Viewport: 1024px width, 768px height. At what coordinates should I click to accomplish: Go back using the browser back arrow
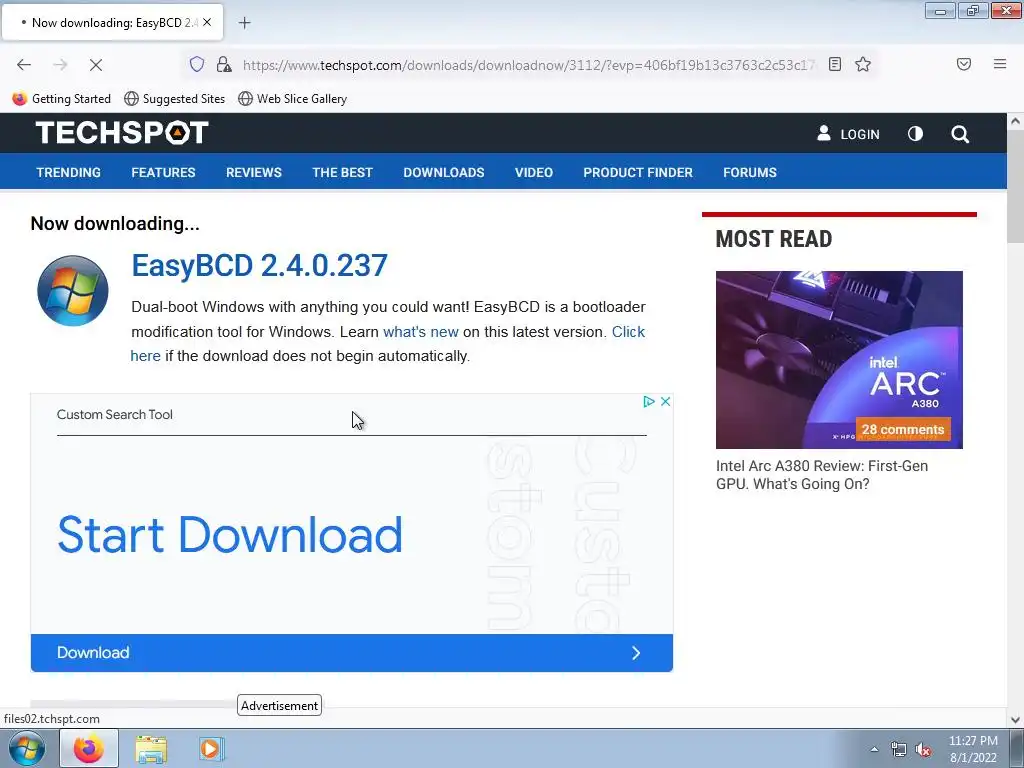coord(24,65)
